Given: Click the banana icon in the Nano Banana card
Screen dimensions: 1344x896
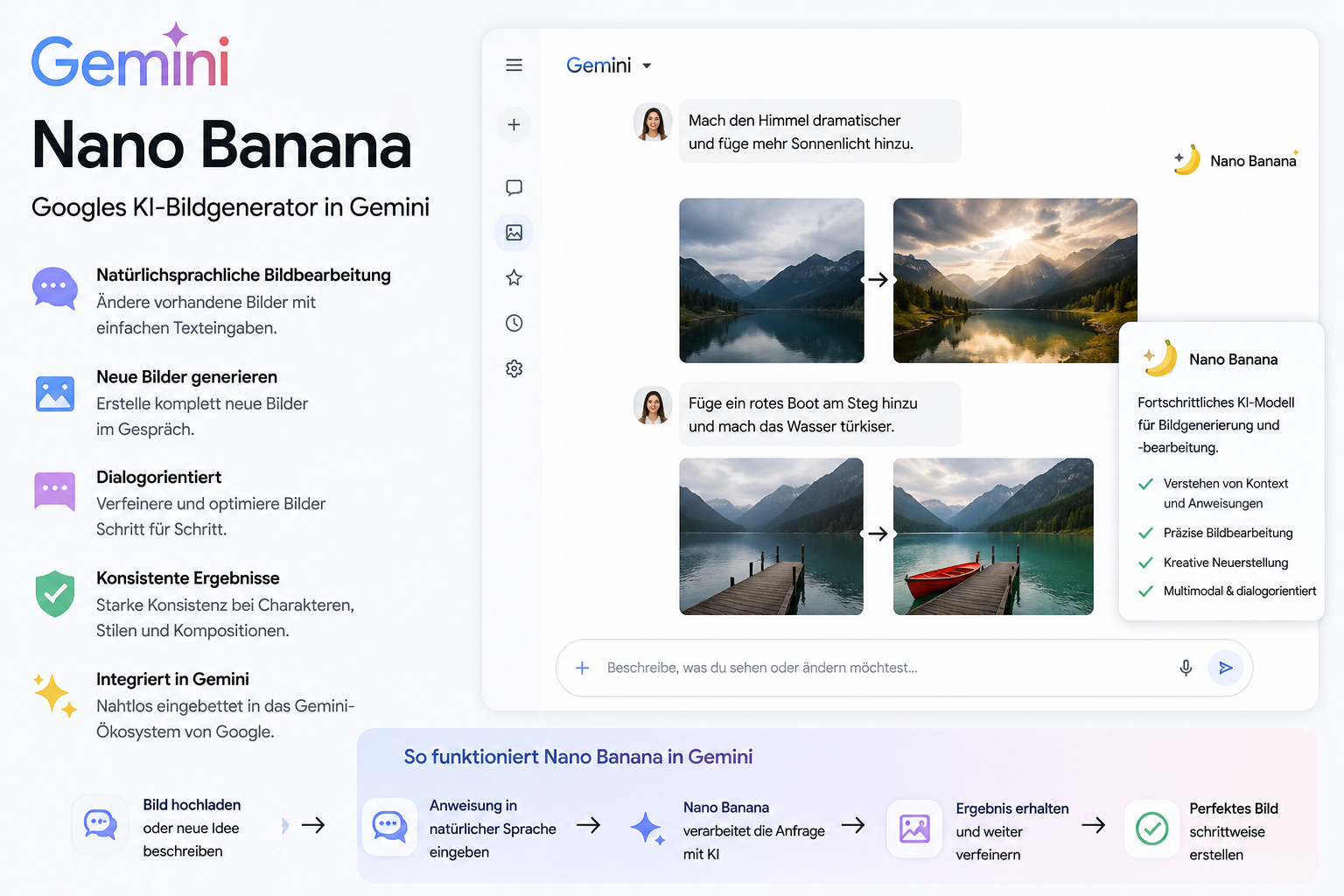Looking at the screenshot, I should coord(1160,359).
